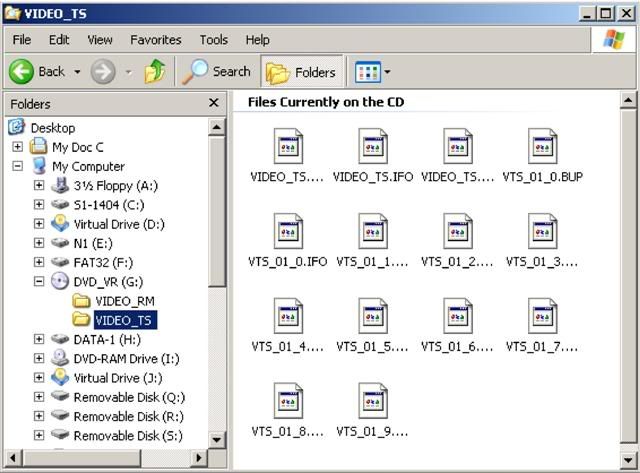Viewport: 640px width, 473px height.
Task: Click the Views icon button
Action: click(367, 72)
